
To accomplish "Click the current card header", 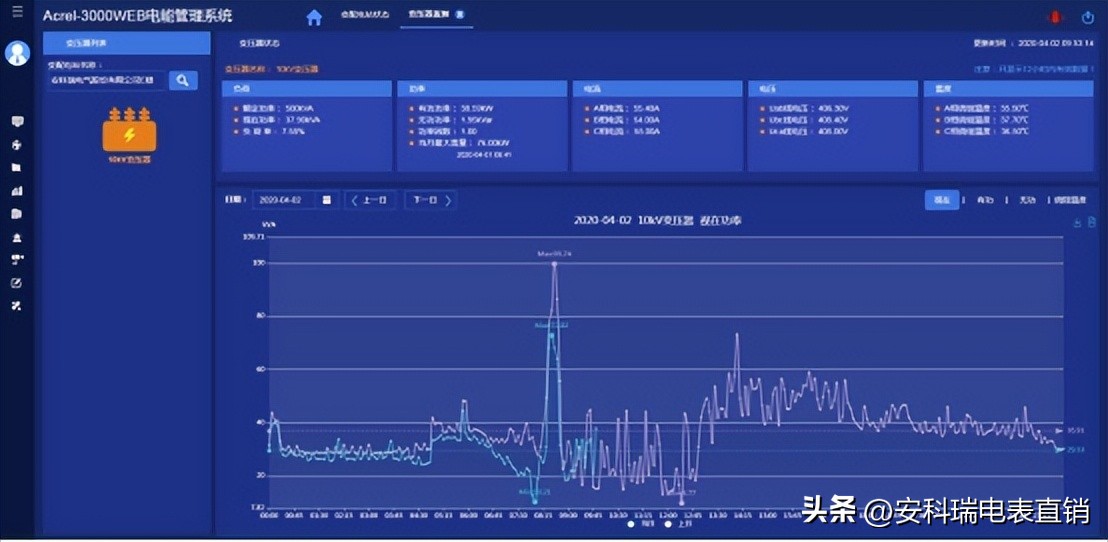I will click(x=657, y=89).
